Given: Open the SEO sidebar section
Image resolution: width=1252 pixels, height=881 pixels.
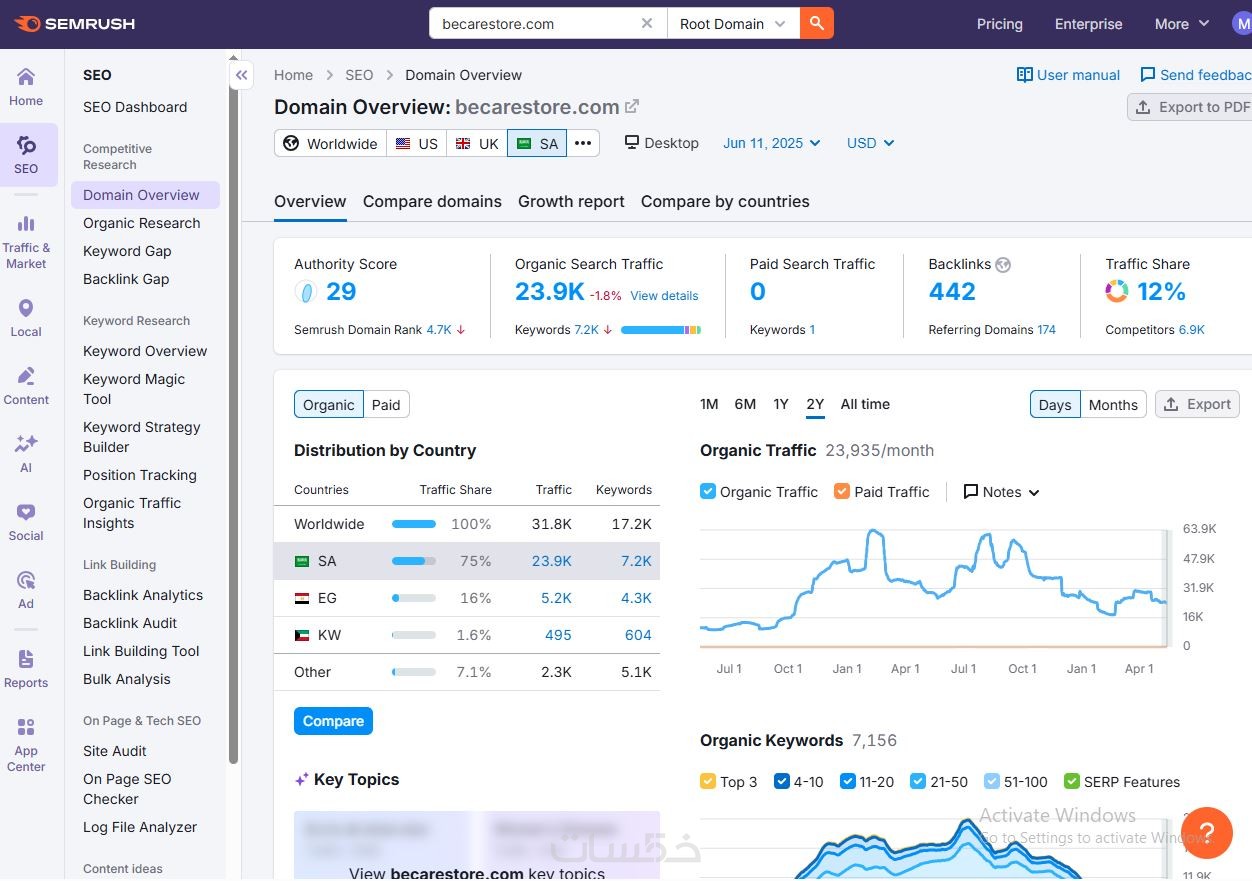Looking at the screenshot, I should pyautogui.click(x=26, y=155).
